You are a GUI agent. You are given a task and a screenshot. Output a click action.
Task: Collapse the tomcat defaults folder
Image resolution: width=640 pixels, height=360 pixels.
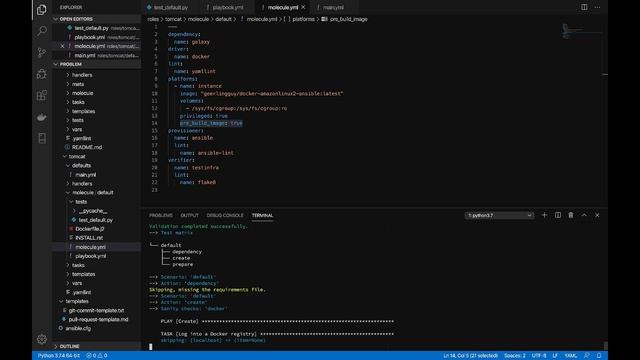pyautogui.click(x=81, y=165)
